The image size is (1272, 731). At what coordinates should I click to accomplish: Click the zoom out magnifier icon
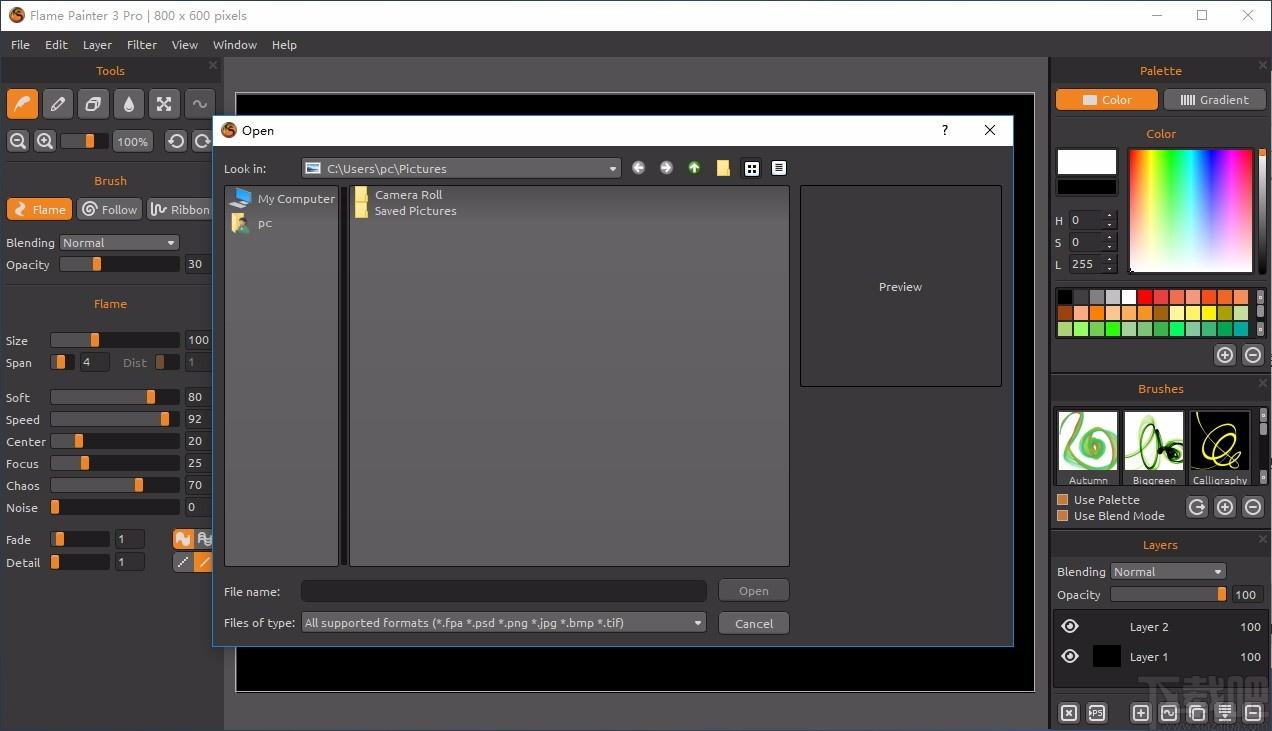pos(18,142)
